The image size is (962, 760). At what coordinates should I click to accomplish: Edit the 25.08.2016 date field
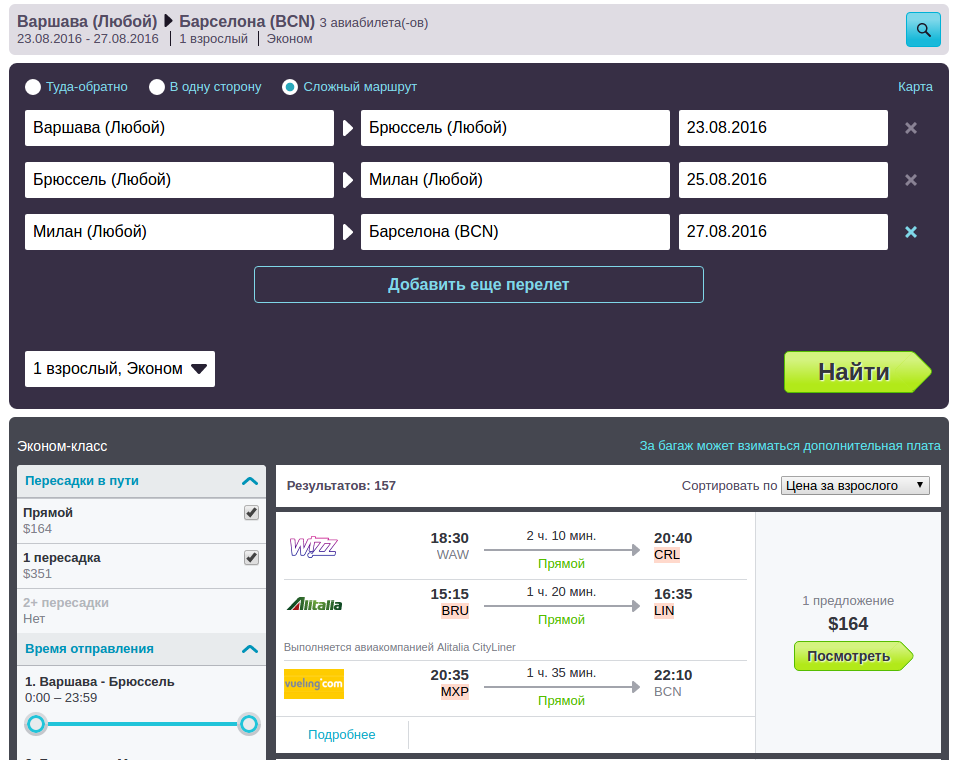(783, 180)
